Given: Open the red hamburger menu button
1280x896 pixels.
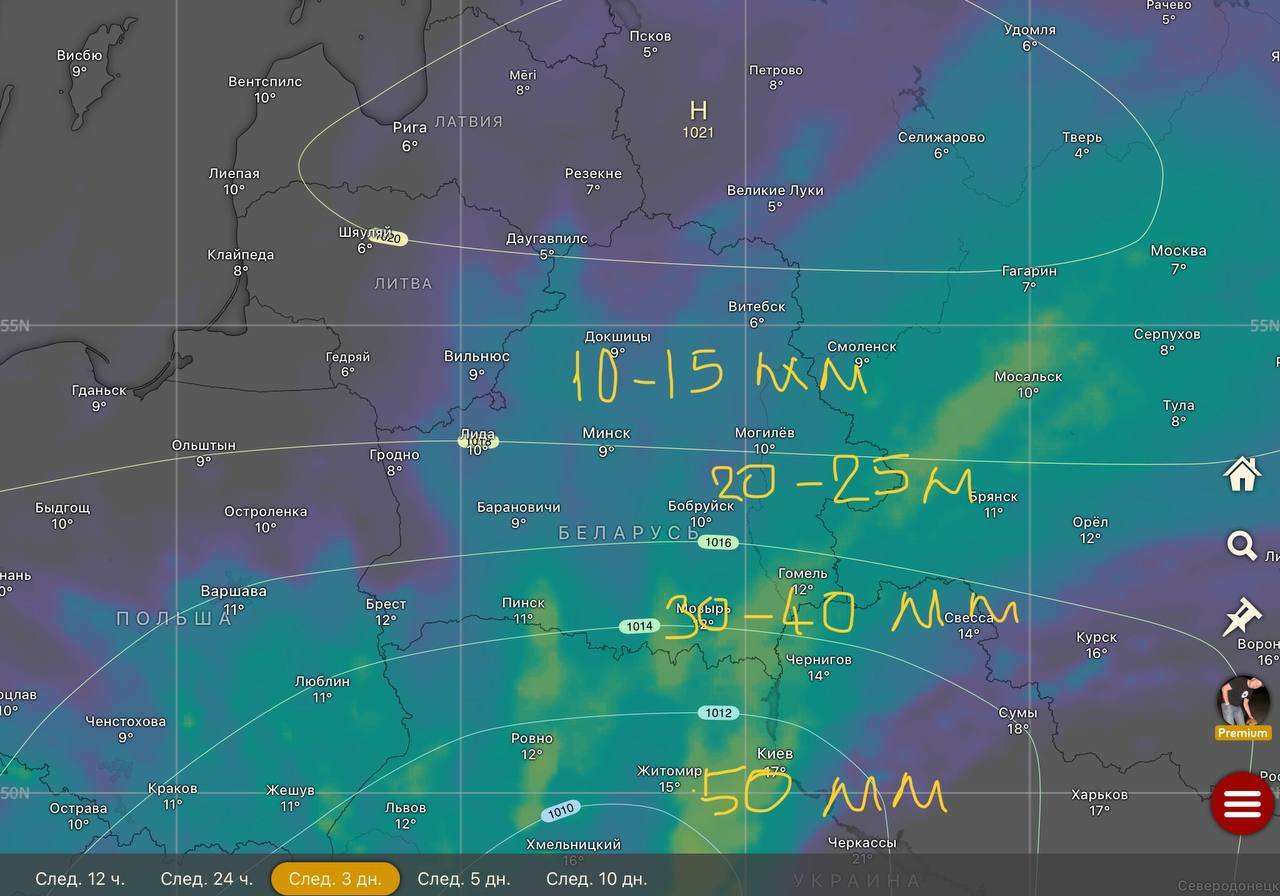Looking at the screenshot, I should 1242,803.
